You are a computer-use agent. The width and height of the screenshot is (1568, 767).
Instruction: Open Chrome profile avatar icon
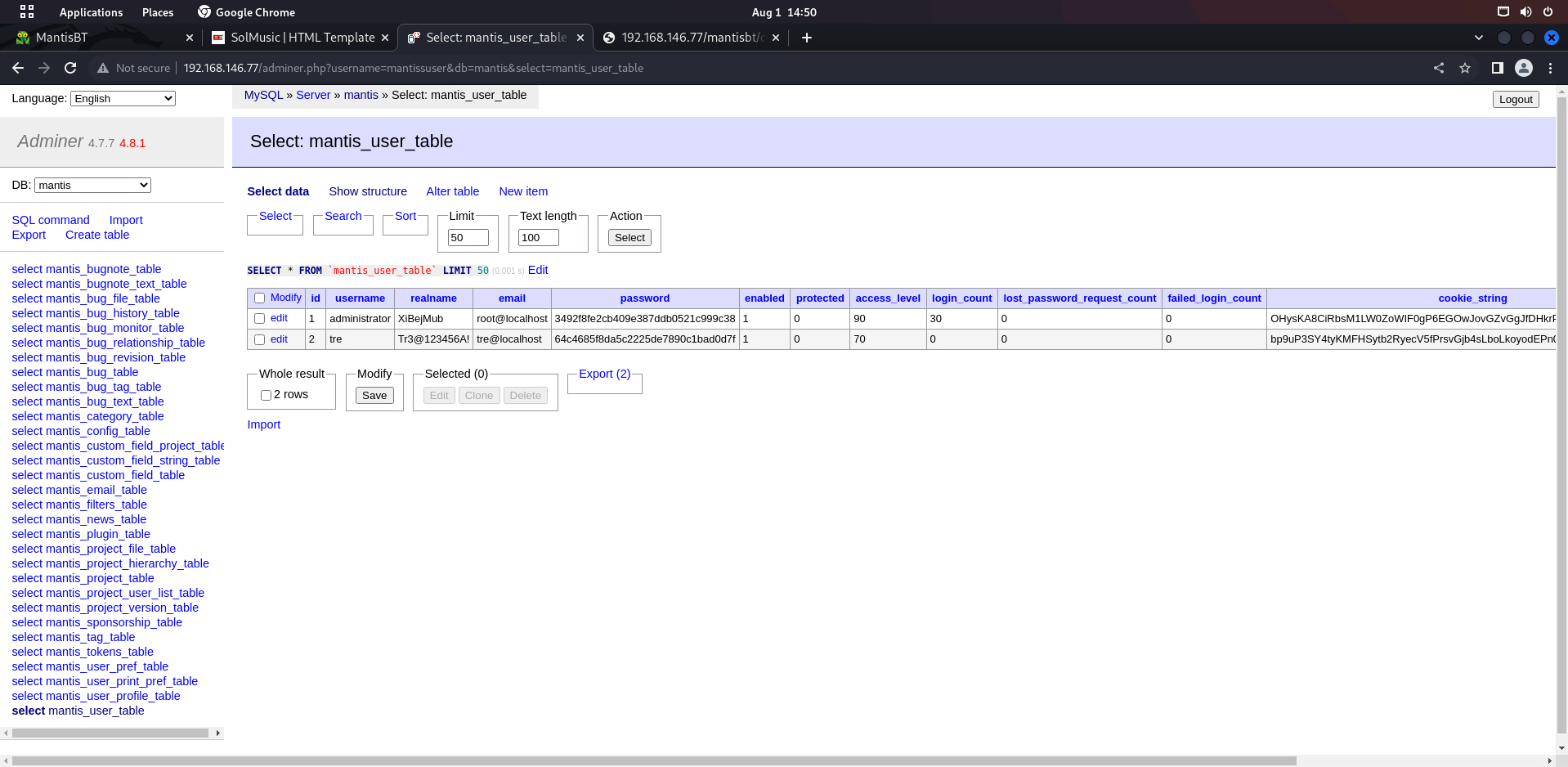click(x=1524, y=68)
